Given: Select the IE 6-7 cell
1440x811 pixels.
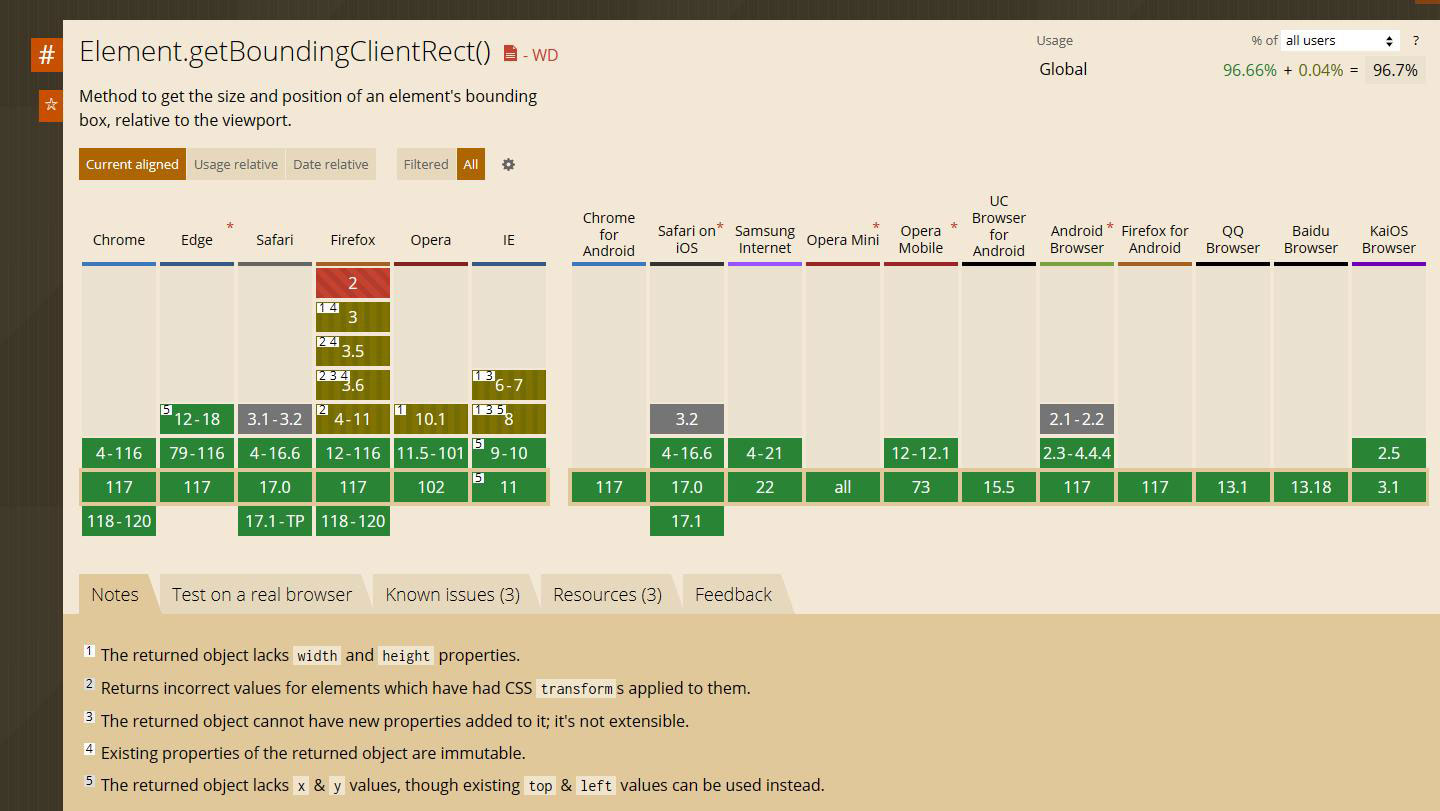Looking at the screenshot, I should [x=509, y=385].
